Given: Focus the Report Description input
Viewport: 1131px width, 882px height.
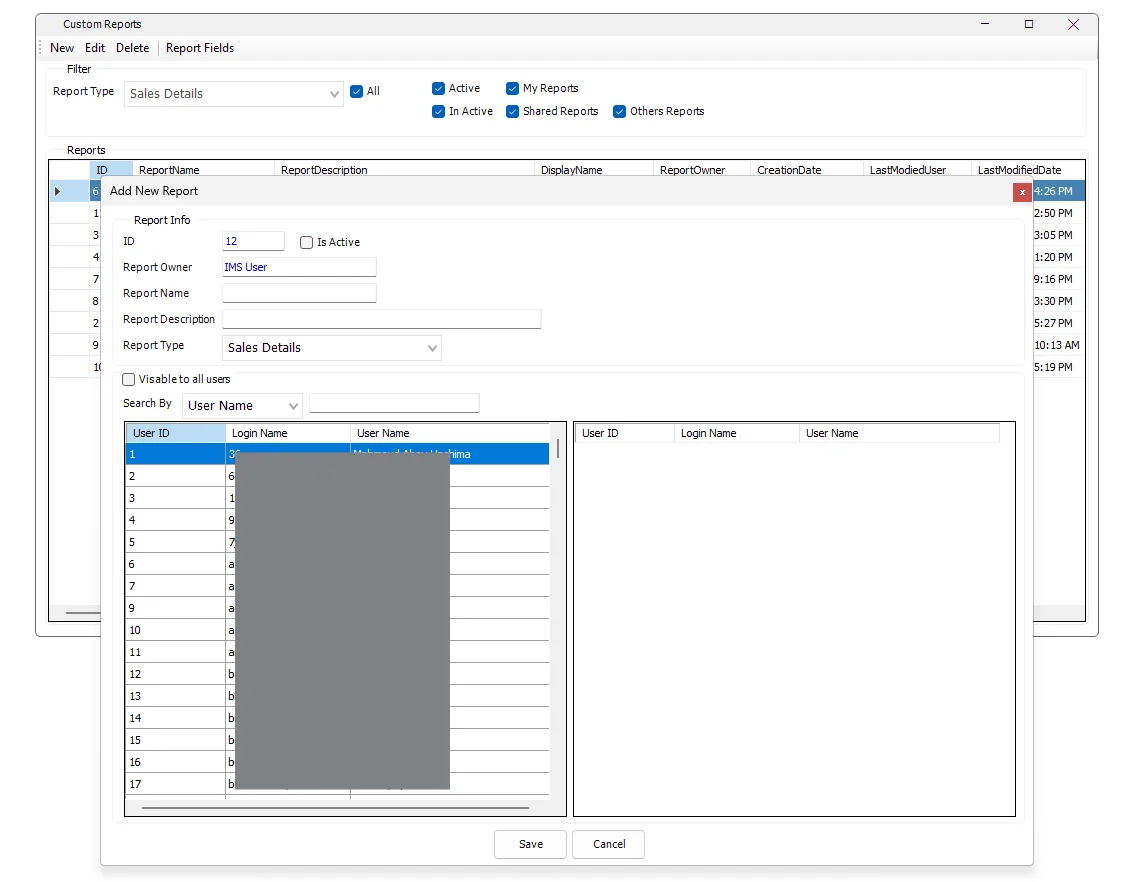Looking at the screenshot, I should coord(382,319).
